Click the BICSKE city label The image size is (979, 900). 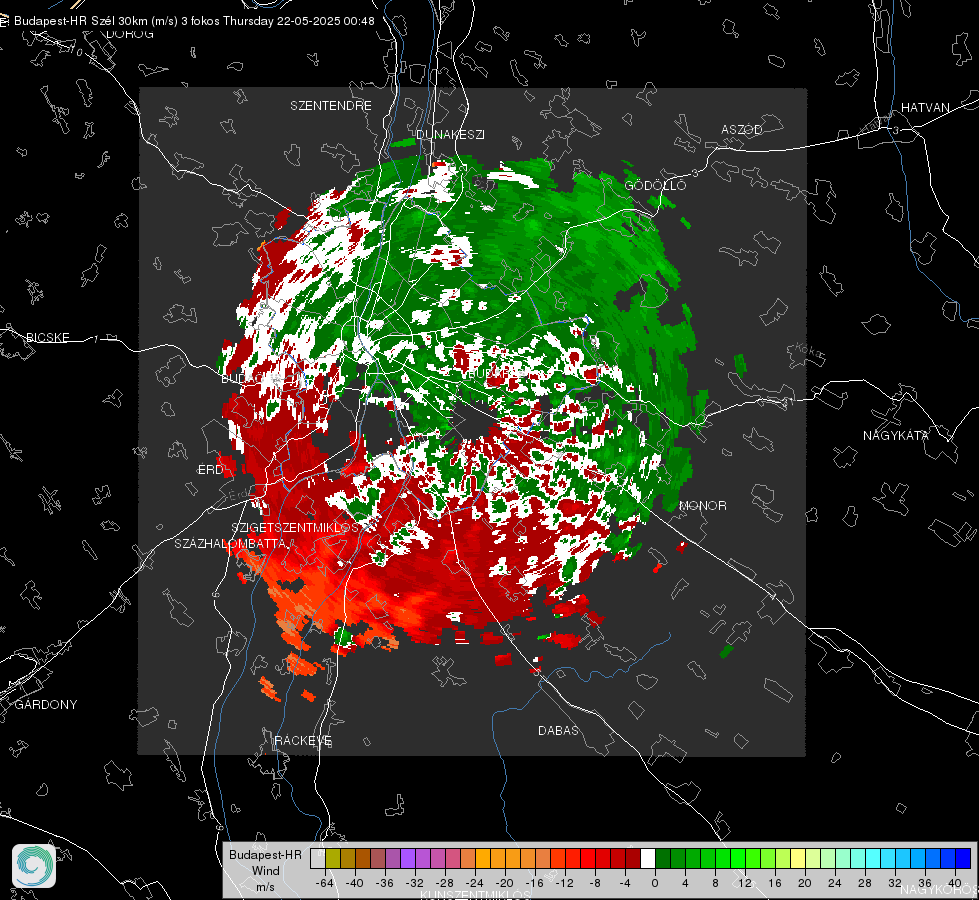coord(48,337)
